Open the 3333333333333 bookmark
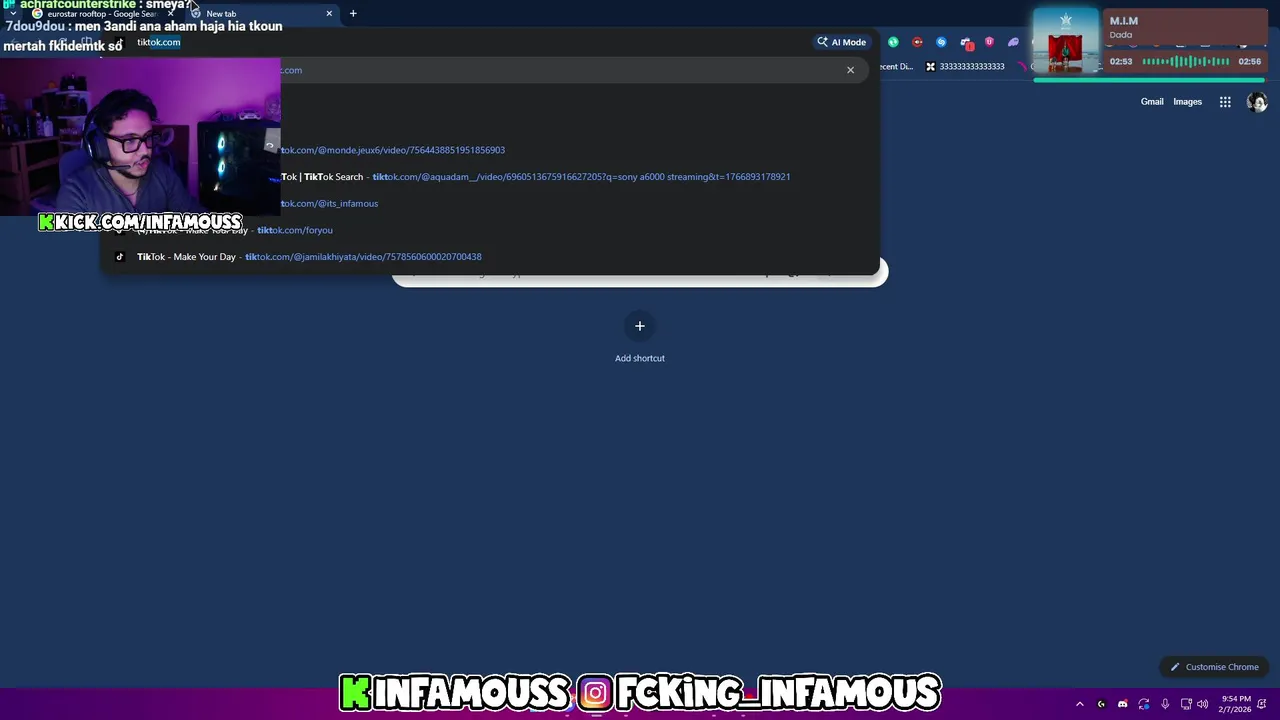This screenshot has height=720, width=1280. point(965,67)
